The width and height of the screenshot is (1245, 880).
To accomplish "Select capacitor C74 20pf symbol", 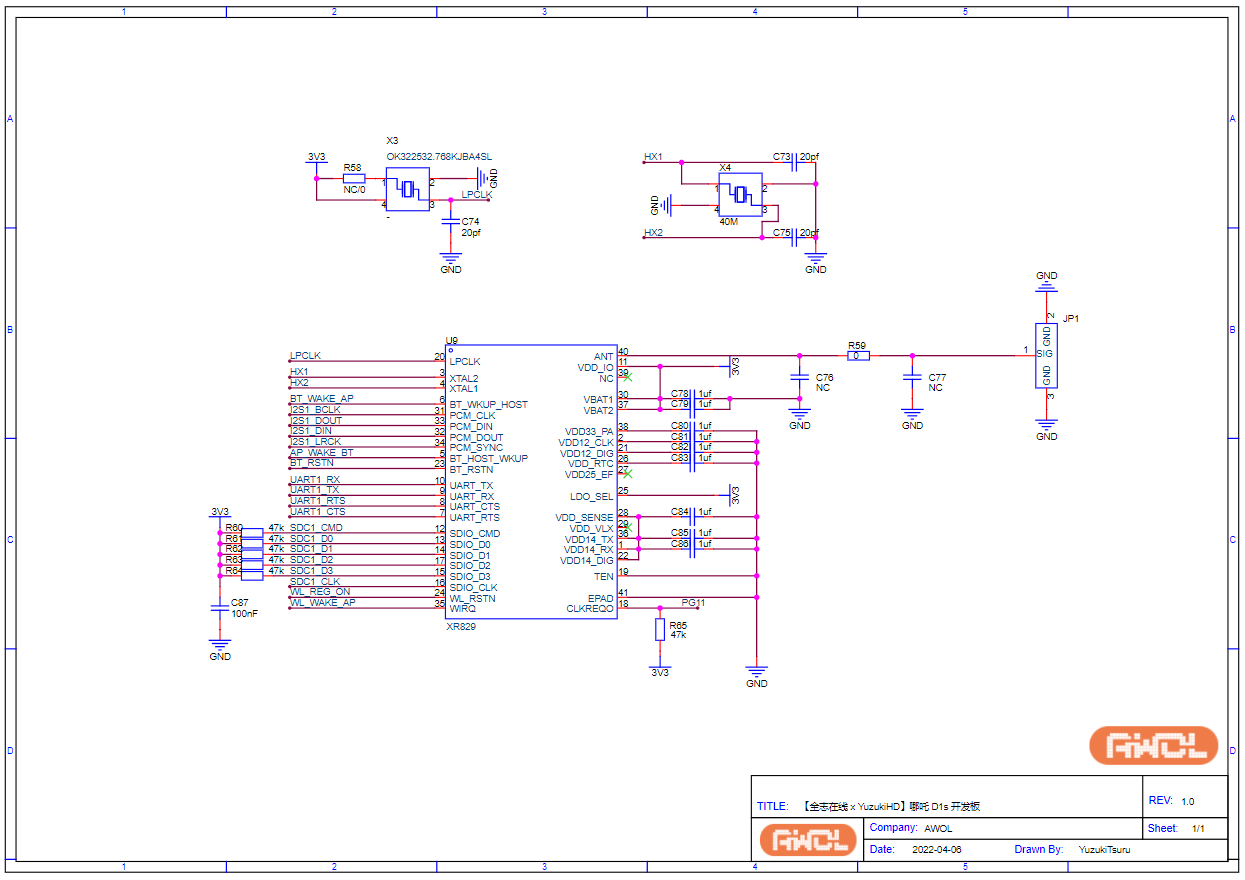I will tap(451, 221).
